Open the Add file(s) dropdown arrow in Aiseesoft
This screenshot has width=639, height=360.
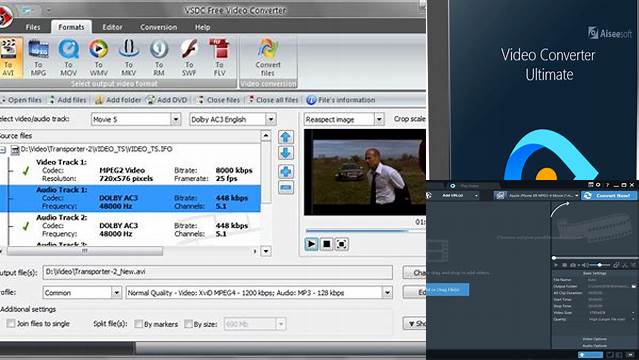[x=476, y=196]
